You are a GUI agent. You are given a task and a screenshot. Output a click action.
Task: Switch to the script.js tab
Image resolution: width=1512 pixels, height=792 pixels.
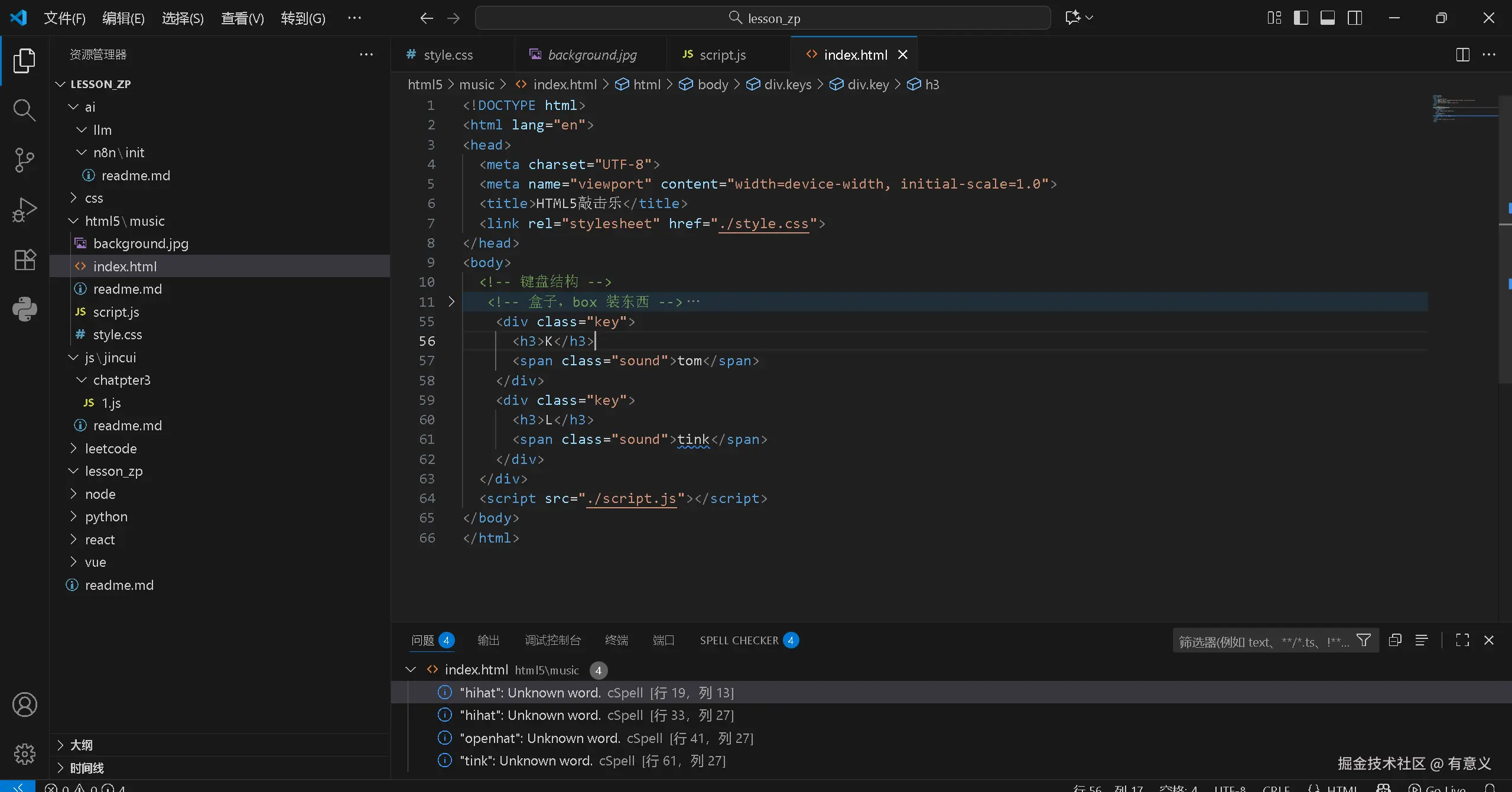pos(721,55)
